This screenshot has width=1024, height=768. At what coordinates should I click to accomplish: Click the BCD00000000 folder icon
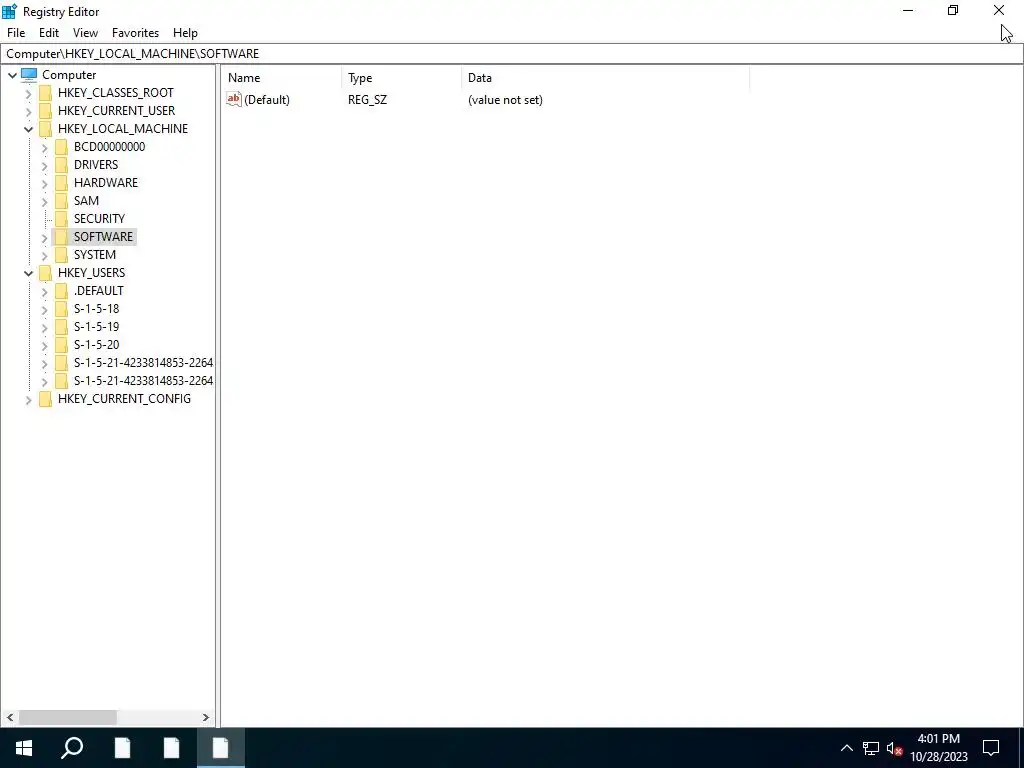tap(61, 146)
